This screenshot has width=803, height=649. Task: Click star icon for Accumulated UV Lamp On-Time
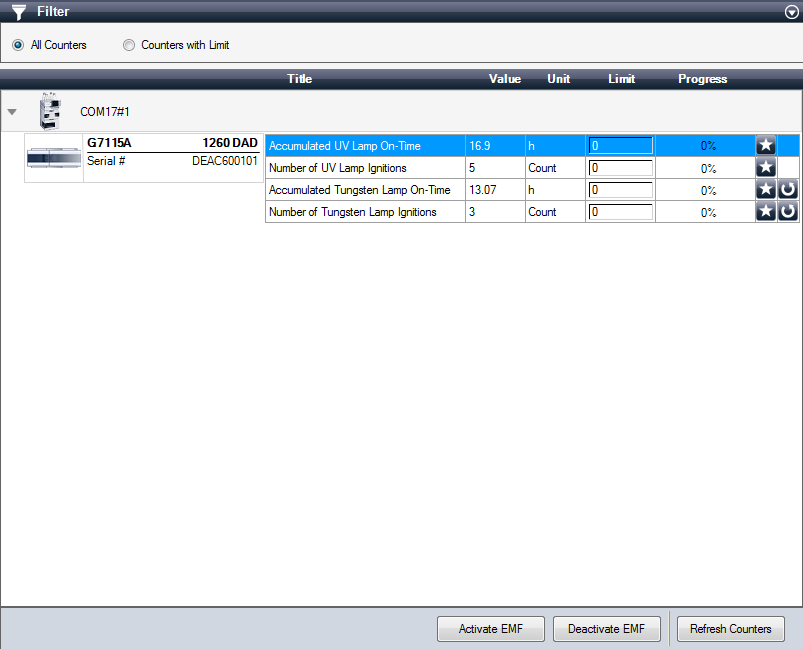pyautogui.click(x=766, y=146)
